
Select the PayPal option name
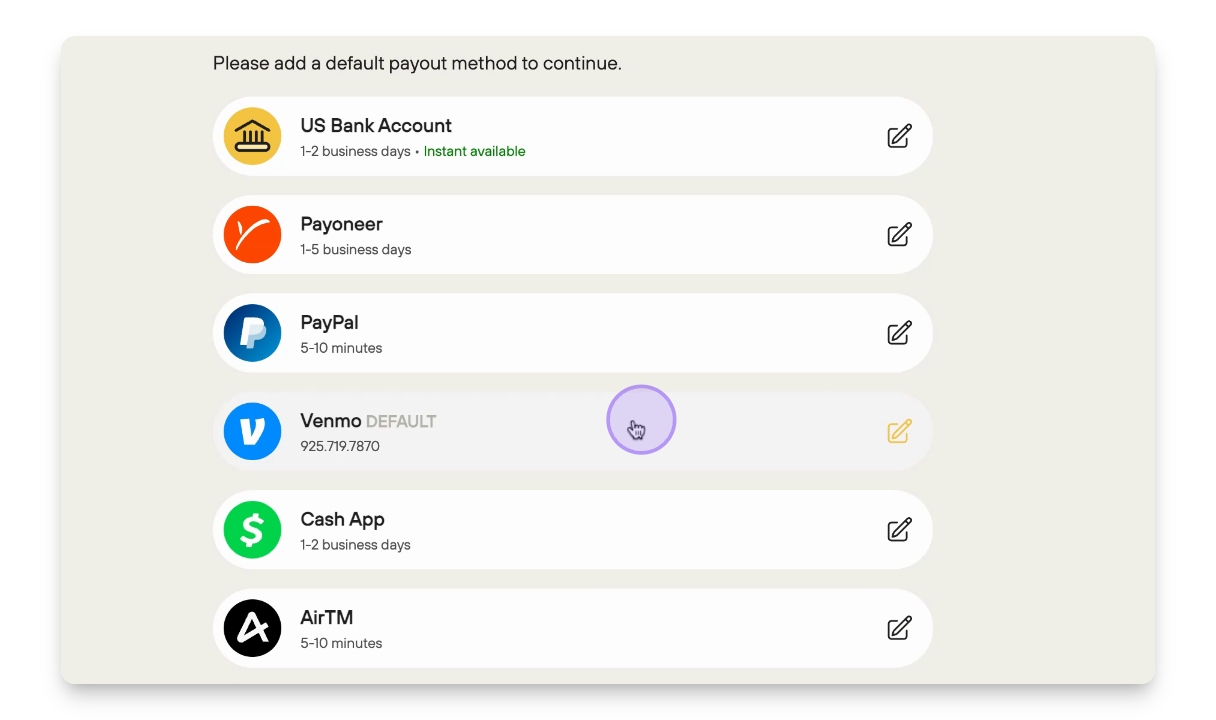[x=329, y=322]
